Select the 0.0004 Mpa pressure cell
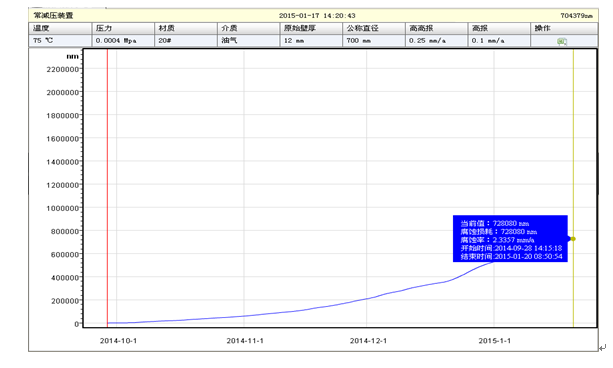 pos(123,41)
